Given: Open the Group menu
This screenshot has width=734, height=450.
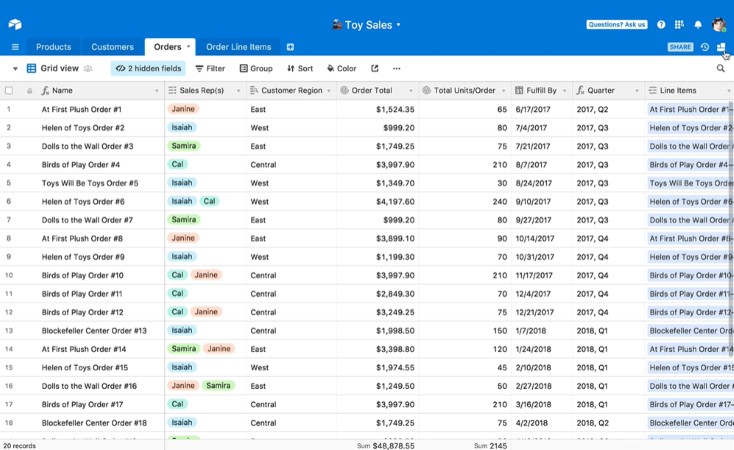Looking at the screenshot, I should pyautogui.click(x=256, y=68).
